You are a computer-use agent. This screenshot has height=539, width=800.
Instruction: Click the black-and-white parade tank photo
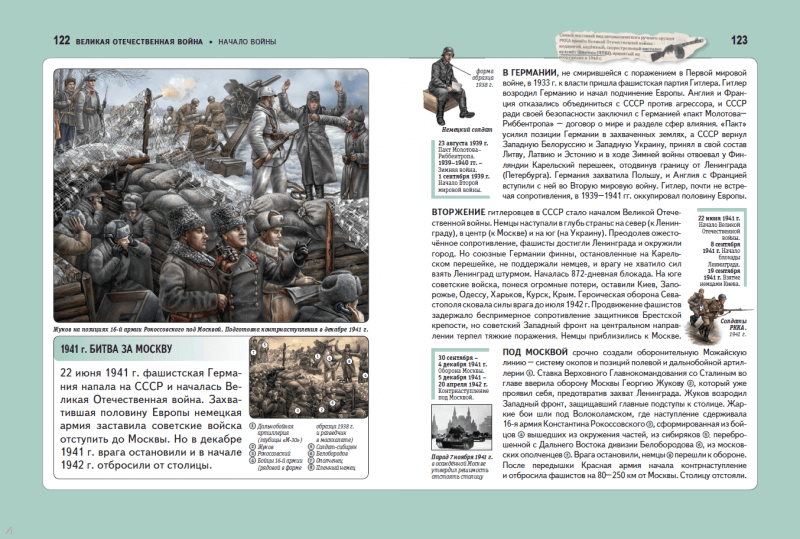pos(462,427)
